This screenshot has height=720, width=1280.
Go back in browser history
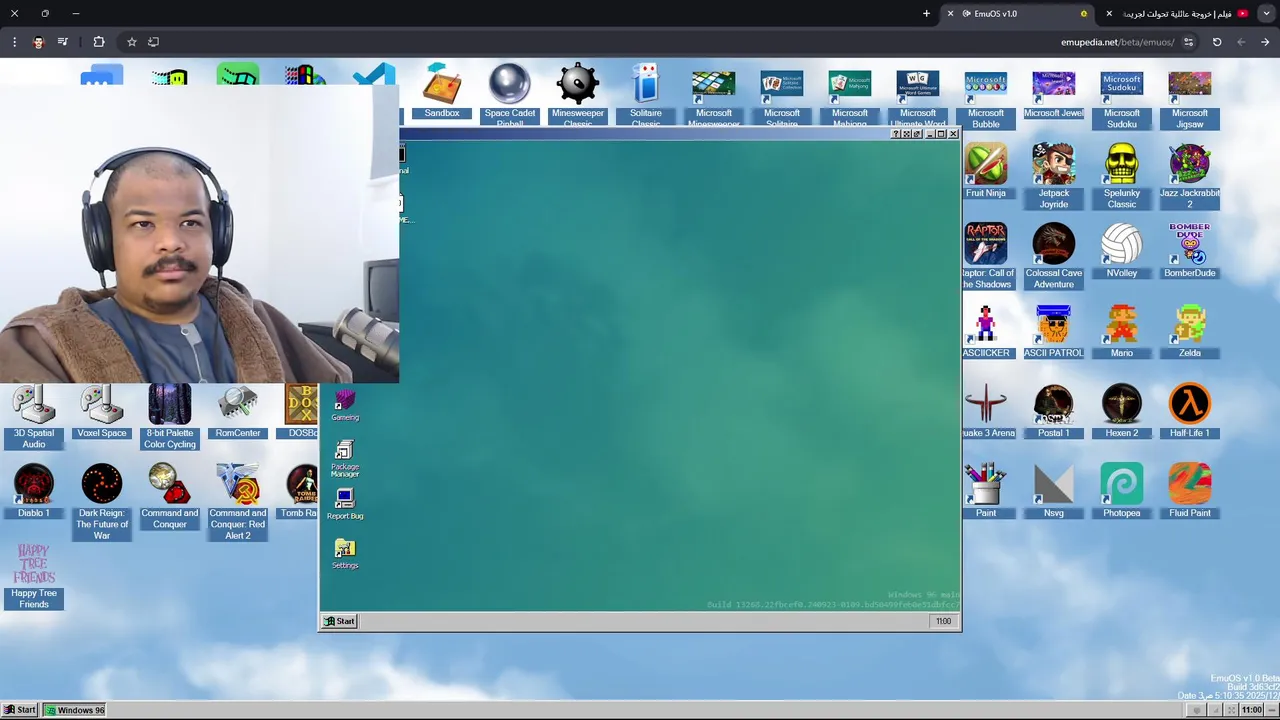pos(1265,42)
